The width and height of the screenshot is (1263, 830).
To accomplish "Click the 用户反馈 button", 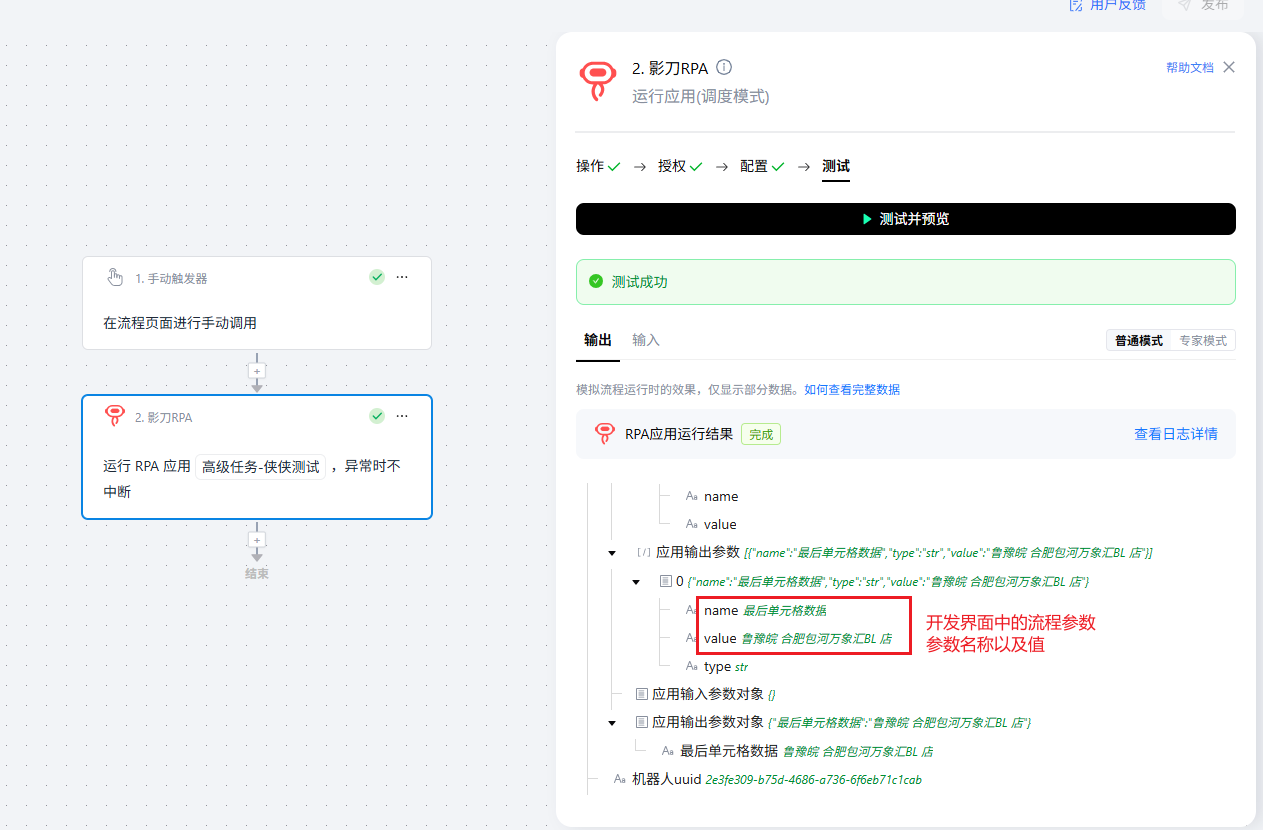I will tap(1107, 5).
